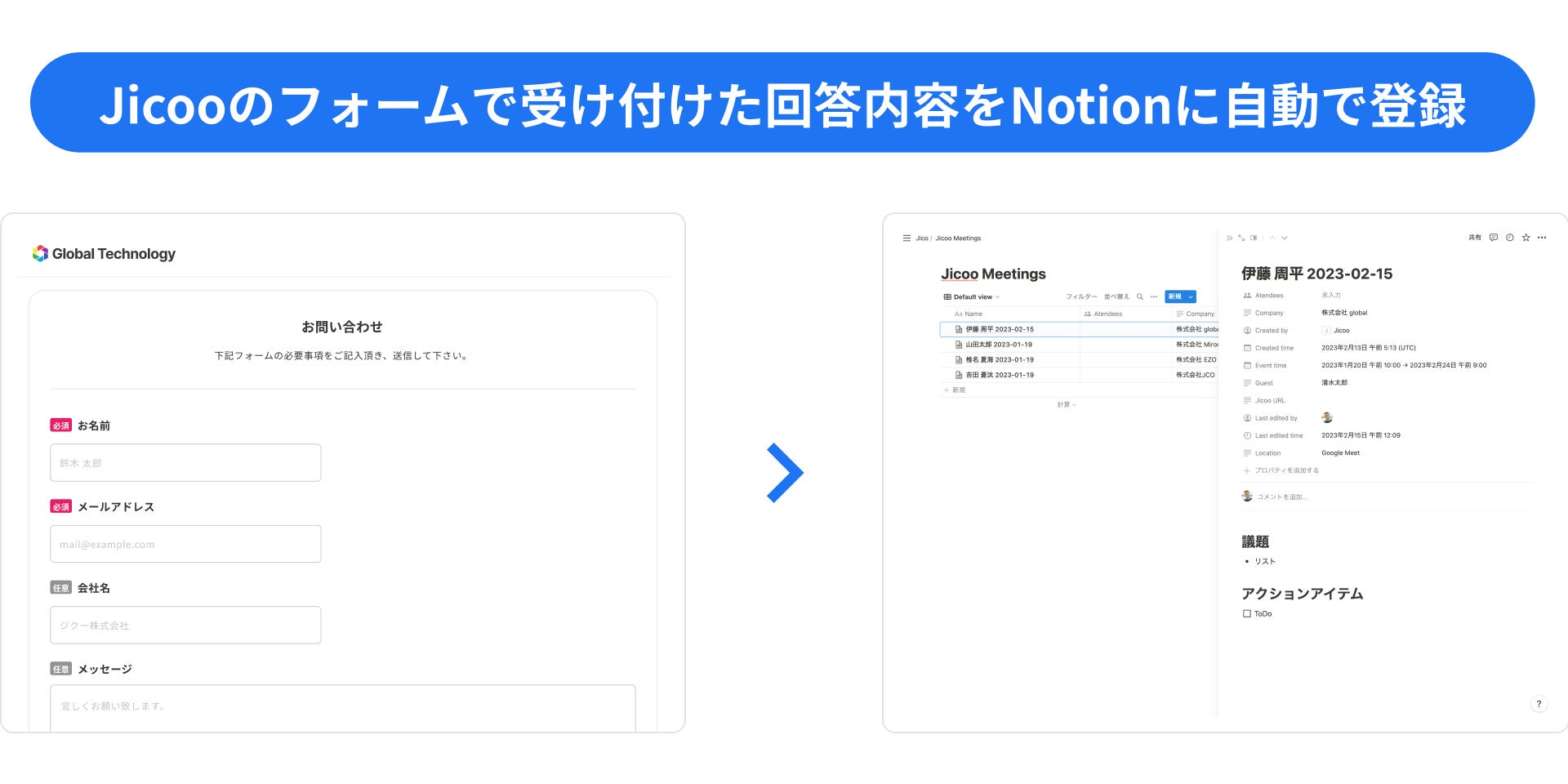Favorite the page with star icon
The image size is (1568, 784).
[1526, 238]
